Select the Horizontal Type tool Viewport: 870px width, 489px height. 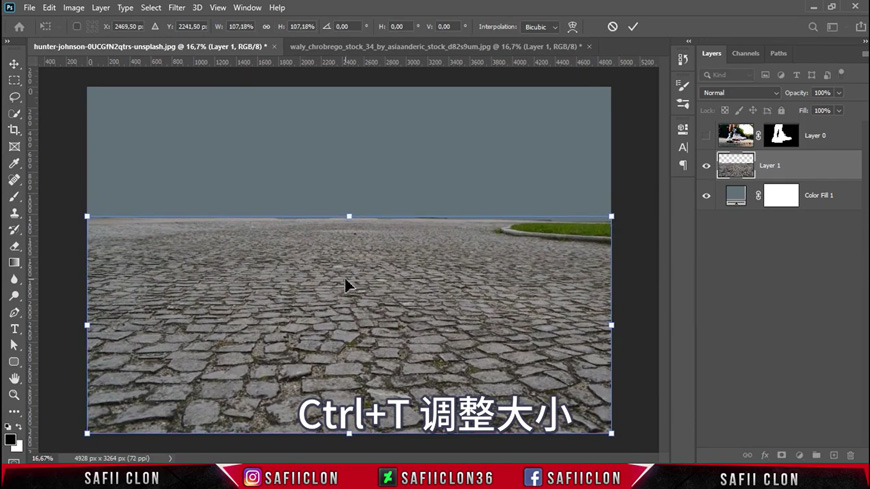pos(14,329)
